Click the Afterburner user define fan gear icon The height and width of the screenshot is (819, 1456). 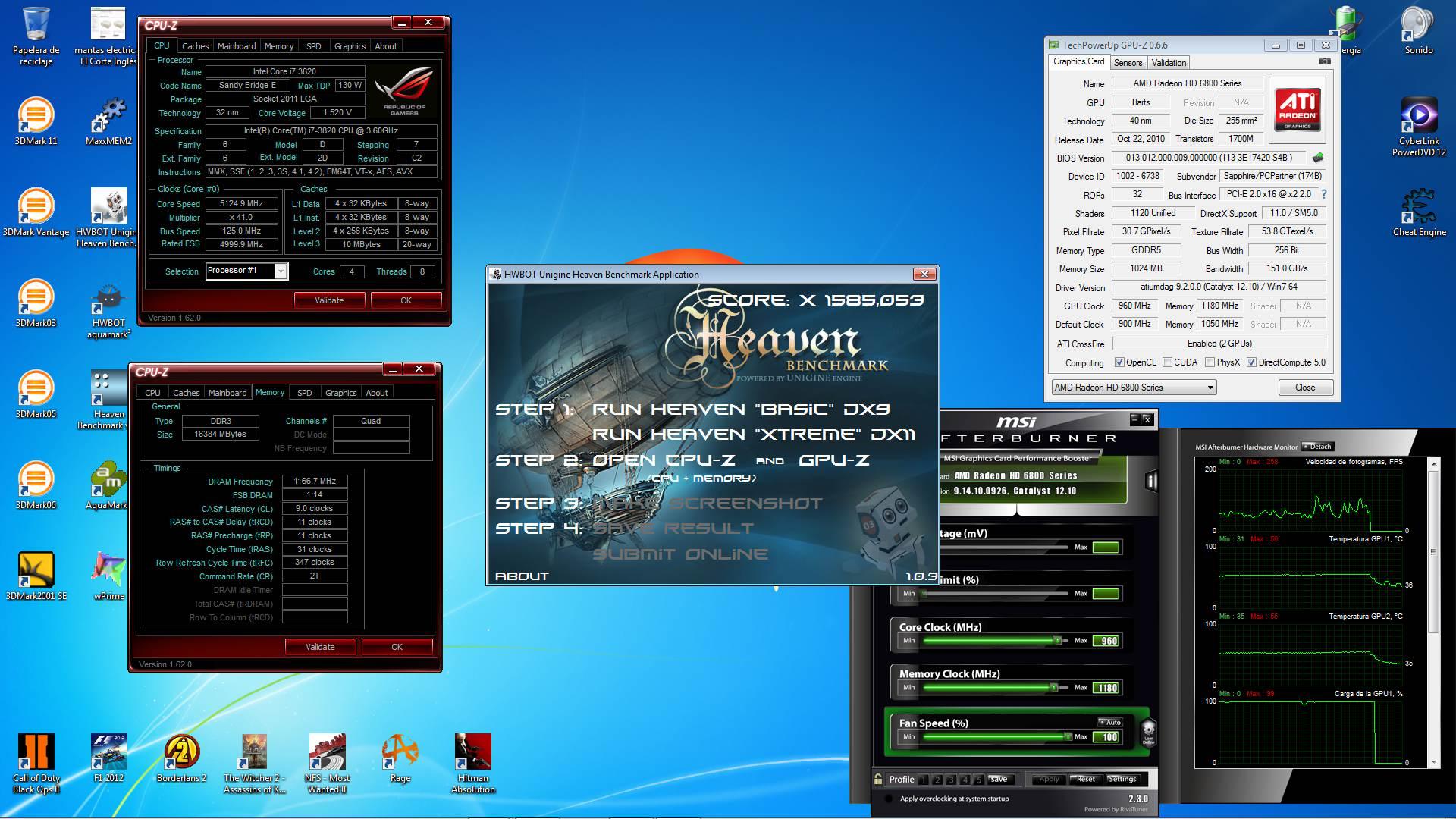[x=1148, y=732]
